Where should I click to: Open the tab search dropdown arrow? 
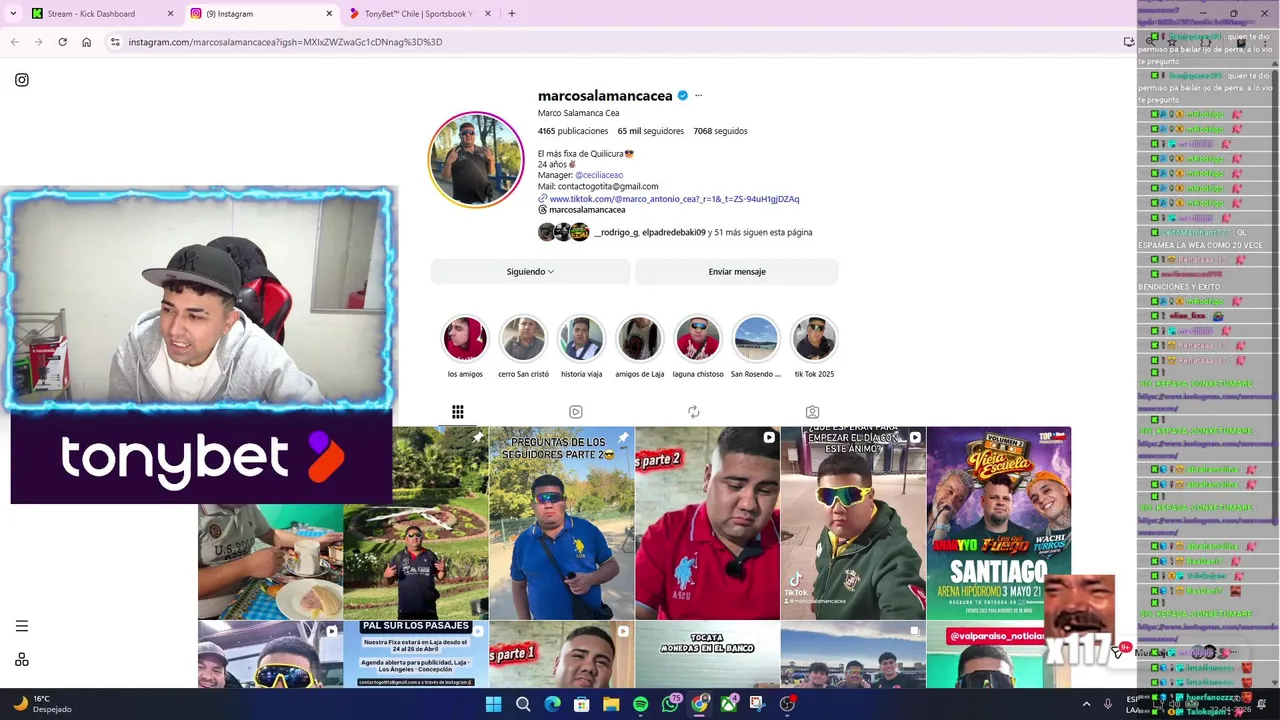(13, 14)
